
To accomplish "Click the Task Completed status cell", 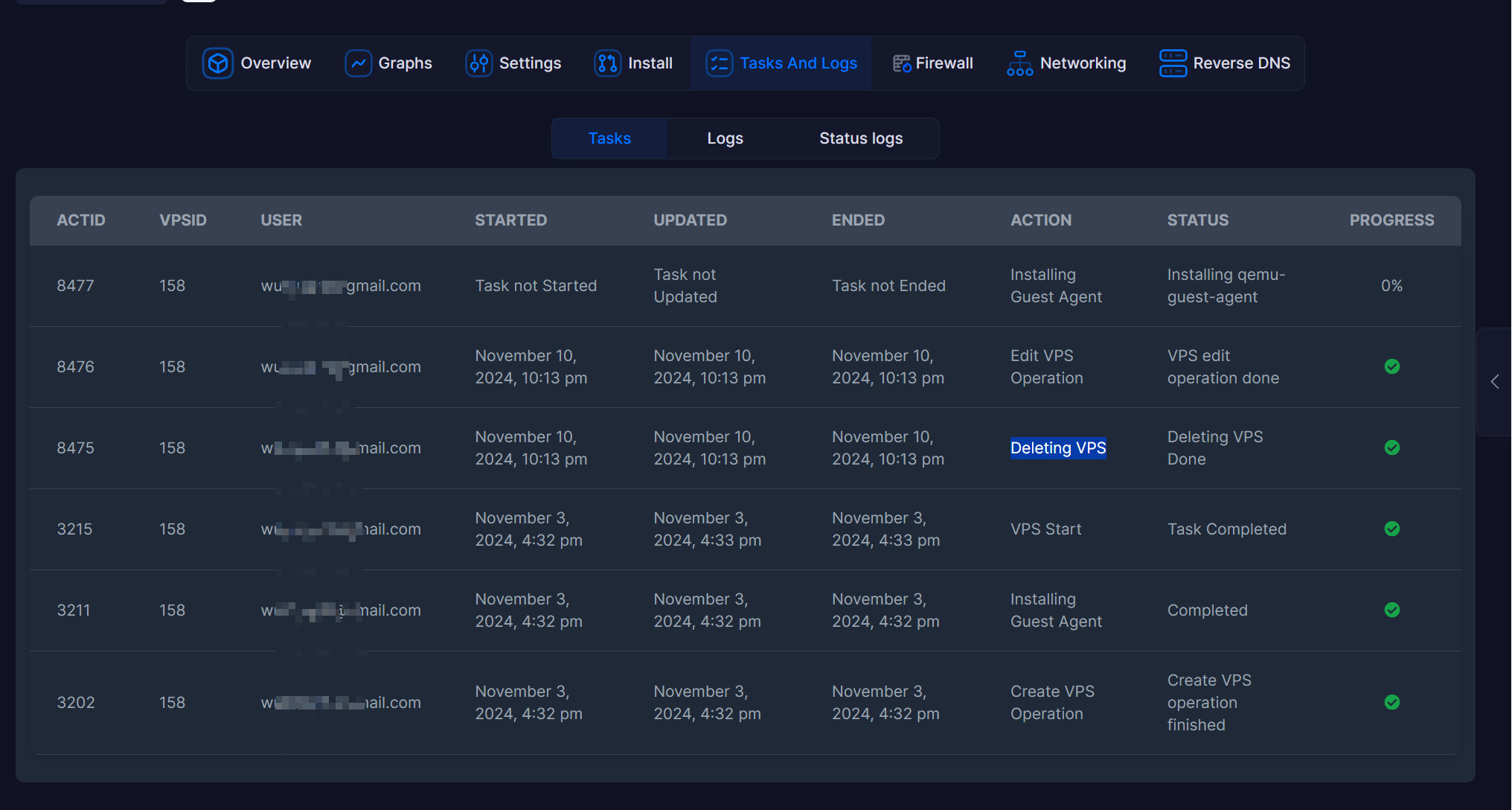I will coord(1227,529).
